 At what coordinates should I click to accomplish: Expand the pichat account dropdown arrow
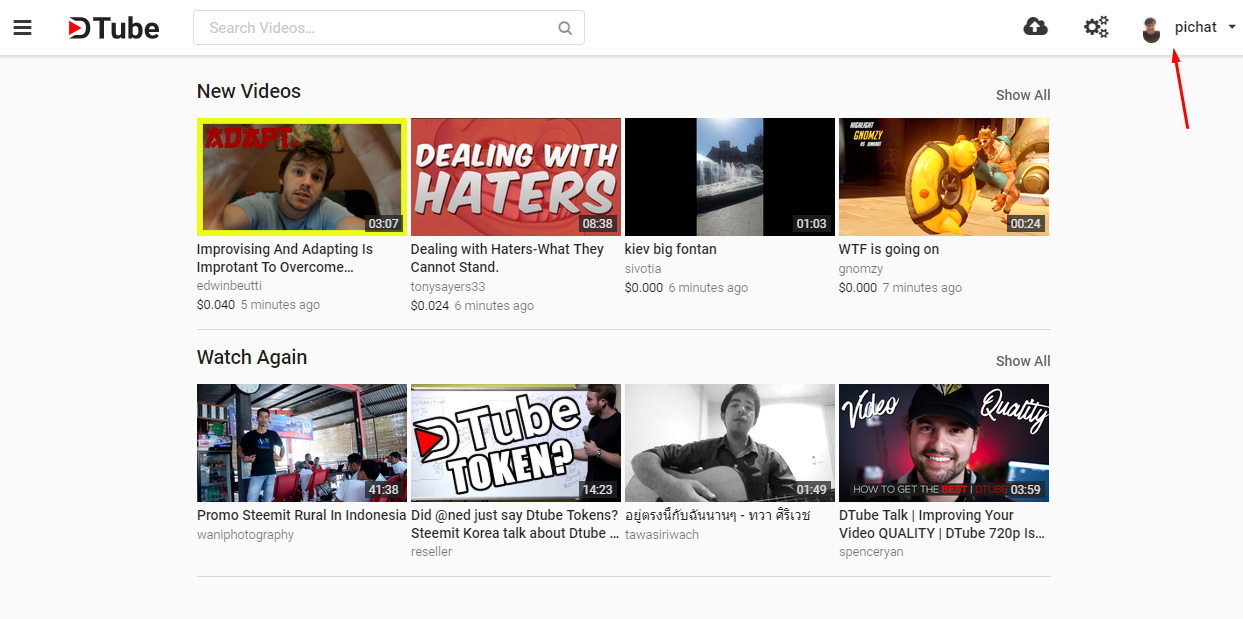coord(1232,27)
